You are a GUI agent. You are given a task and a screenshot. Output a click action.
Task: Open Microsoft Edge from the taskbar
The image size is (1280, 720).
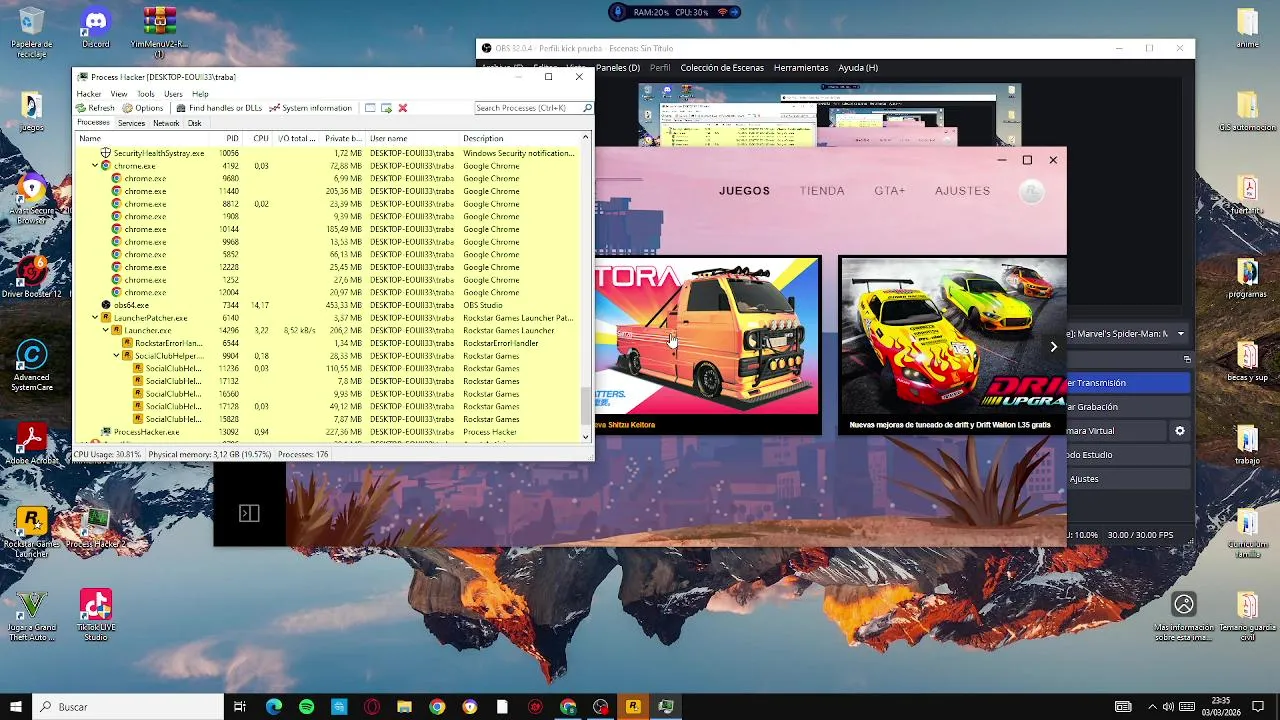coord(274,707)
